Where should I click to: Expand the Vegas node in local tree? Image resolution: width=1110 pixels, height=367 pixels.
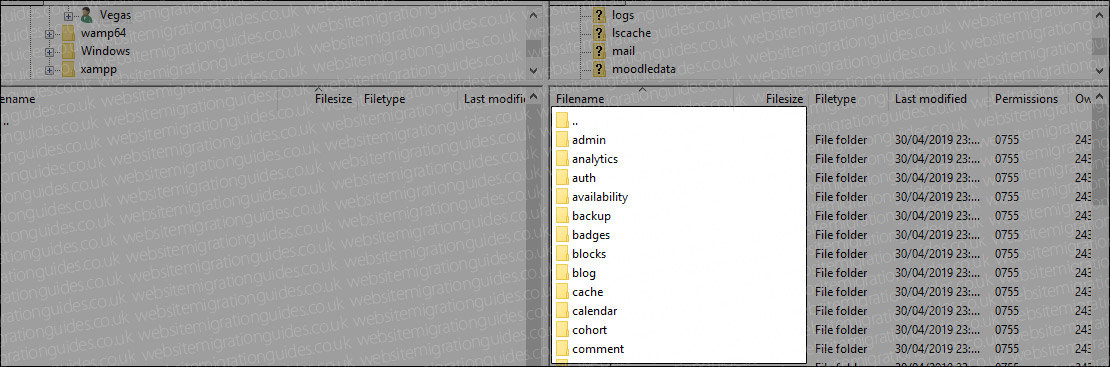(69, 16)
